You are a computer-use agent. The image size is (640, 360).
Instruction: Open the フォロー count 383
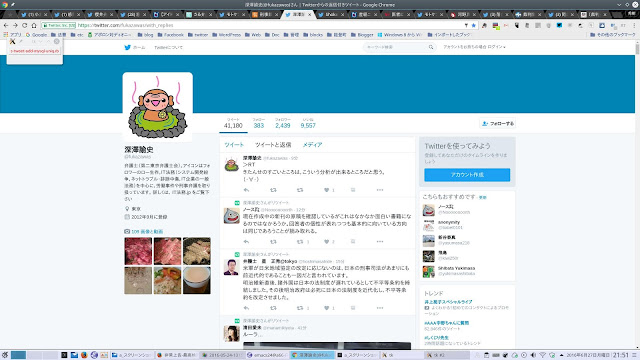[259, 123]
